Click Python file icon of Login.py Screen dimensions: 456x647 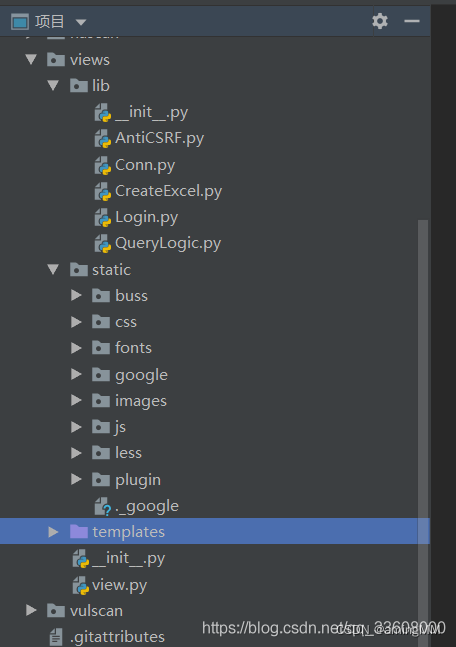pyautogui.click(x=103, y=217)
